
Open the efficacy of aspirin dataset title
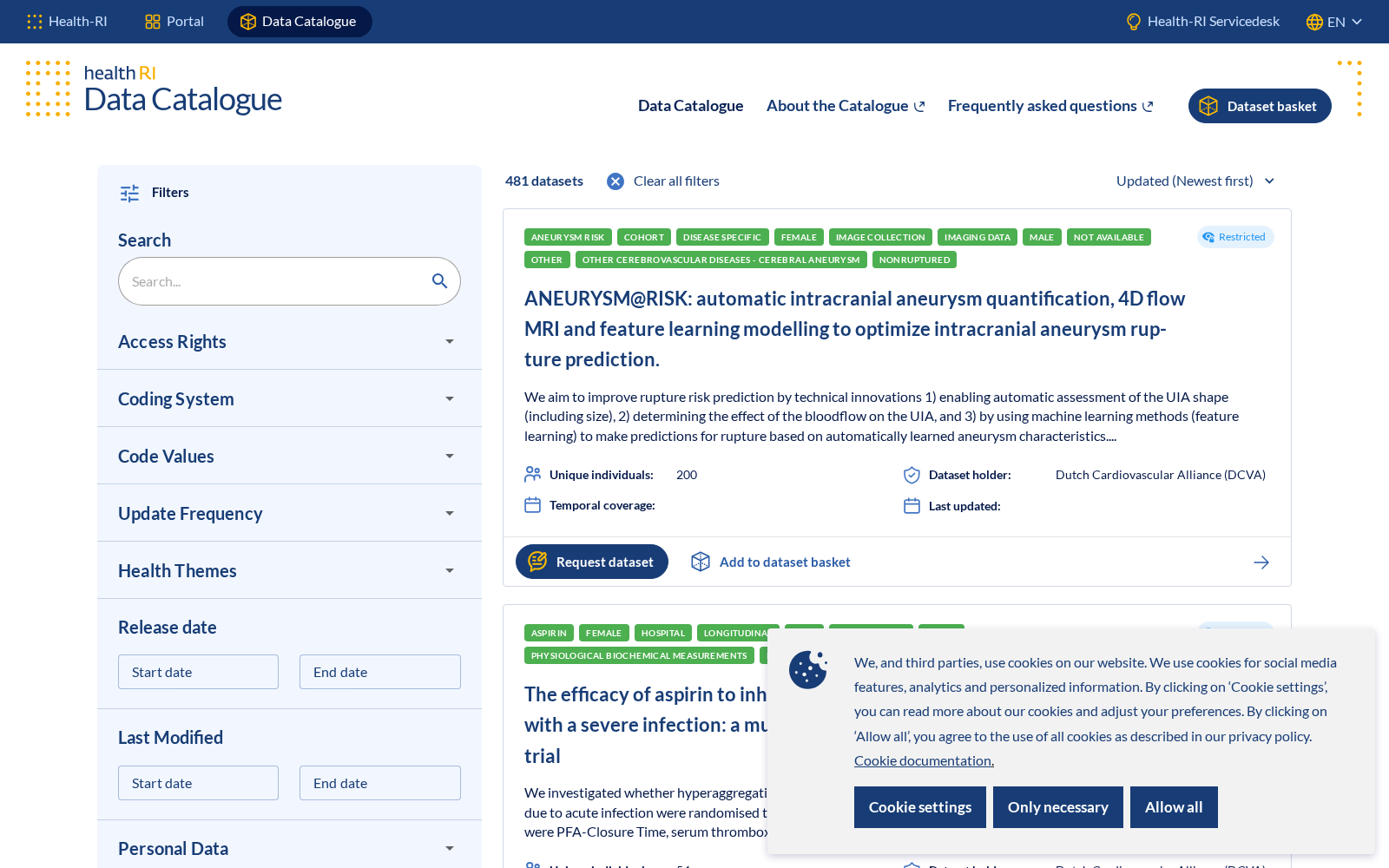point(646,725)
